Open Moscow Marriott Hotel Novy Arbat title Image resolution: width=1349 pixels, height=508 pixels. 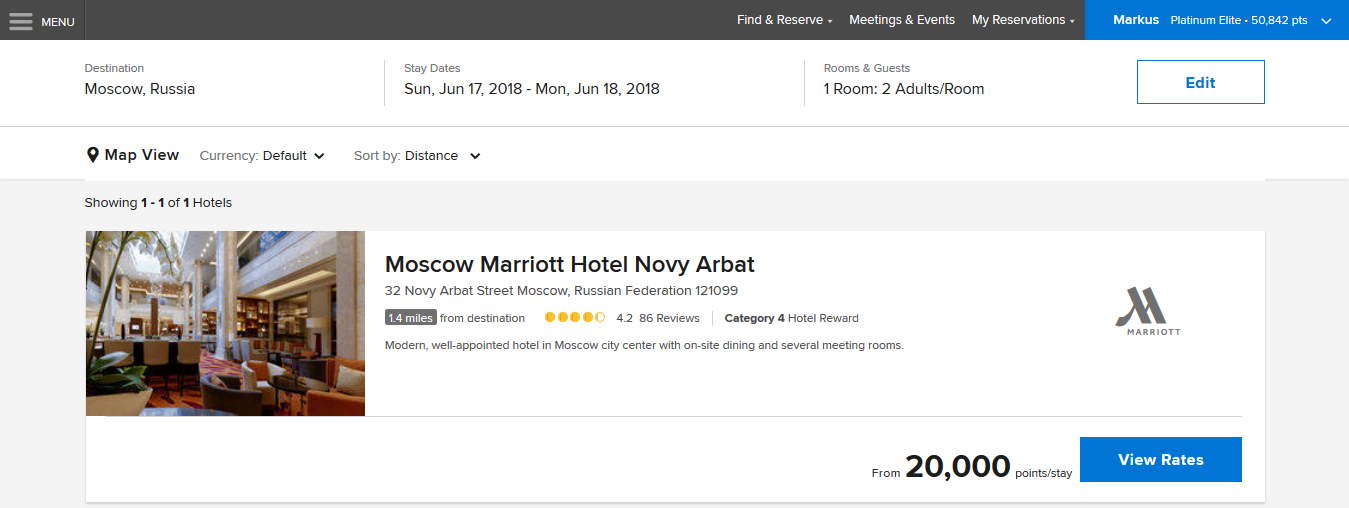[x=569, y=264]
